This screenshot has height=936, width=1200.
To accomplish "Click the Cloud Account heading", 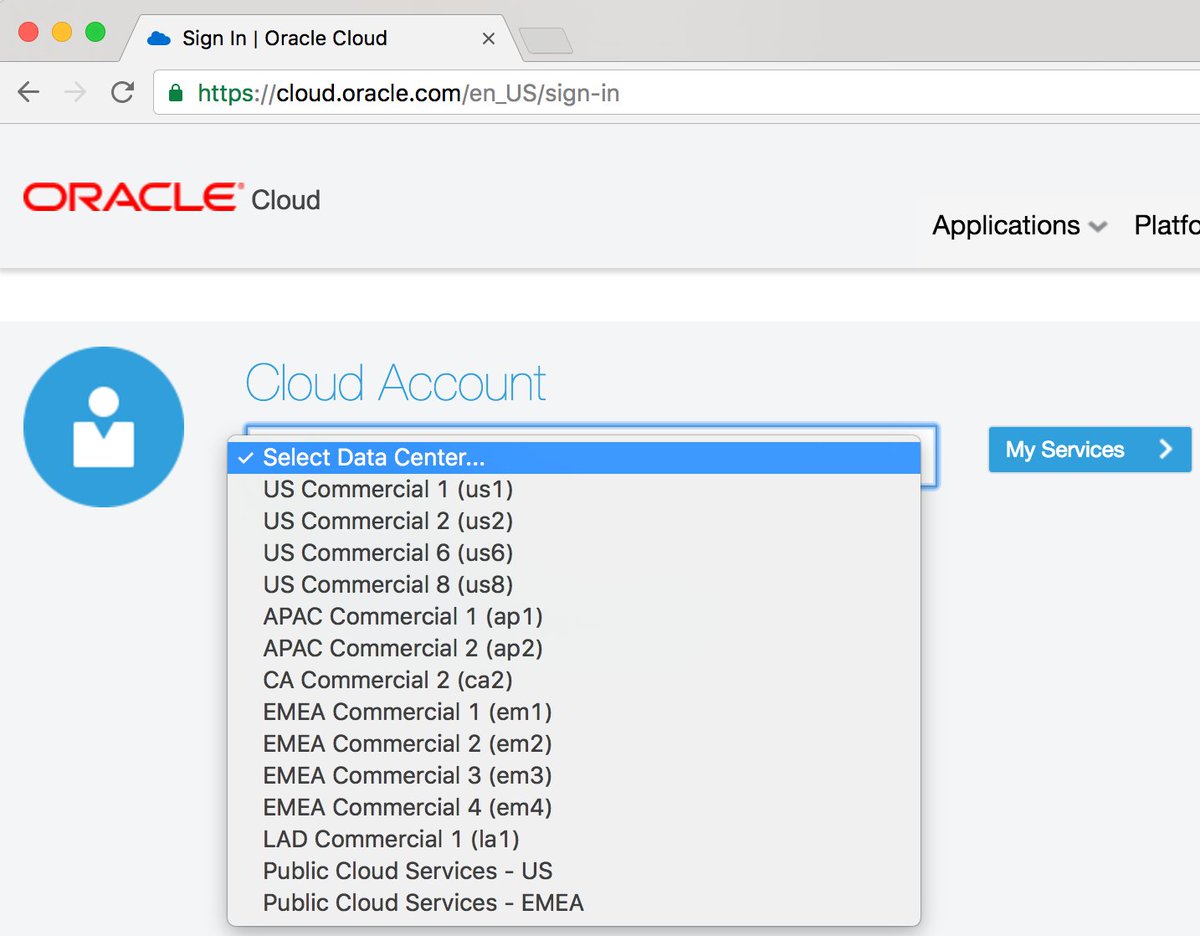I will point(396,383).
